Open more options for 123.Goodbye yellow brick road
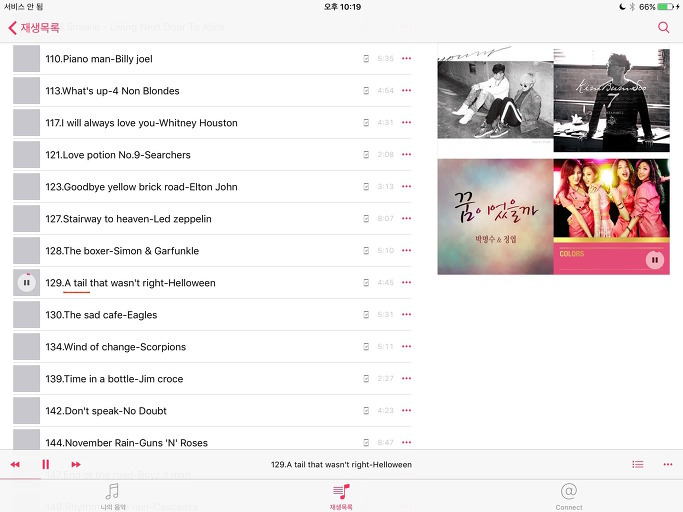 (x=406, y=186)
